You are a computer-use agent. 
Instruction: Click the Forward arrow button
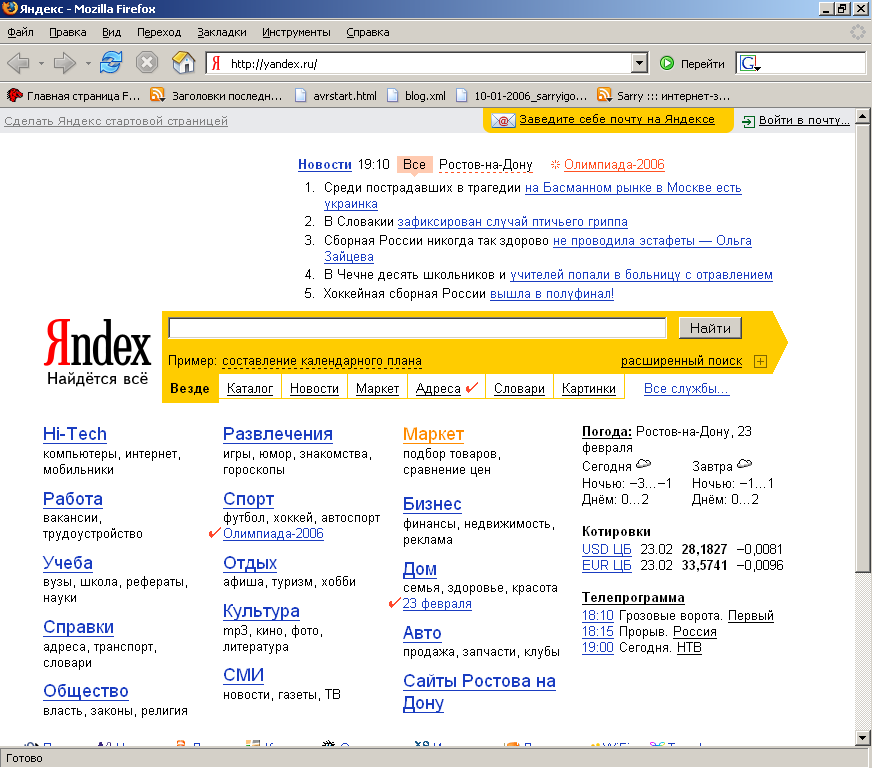(x=65, y=63)
